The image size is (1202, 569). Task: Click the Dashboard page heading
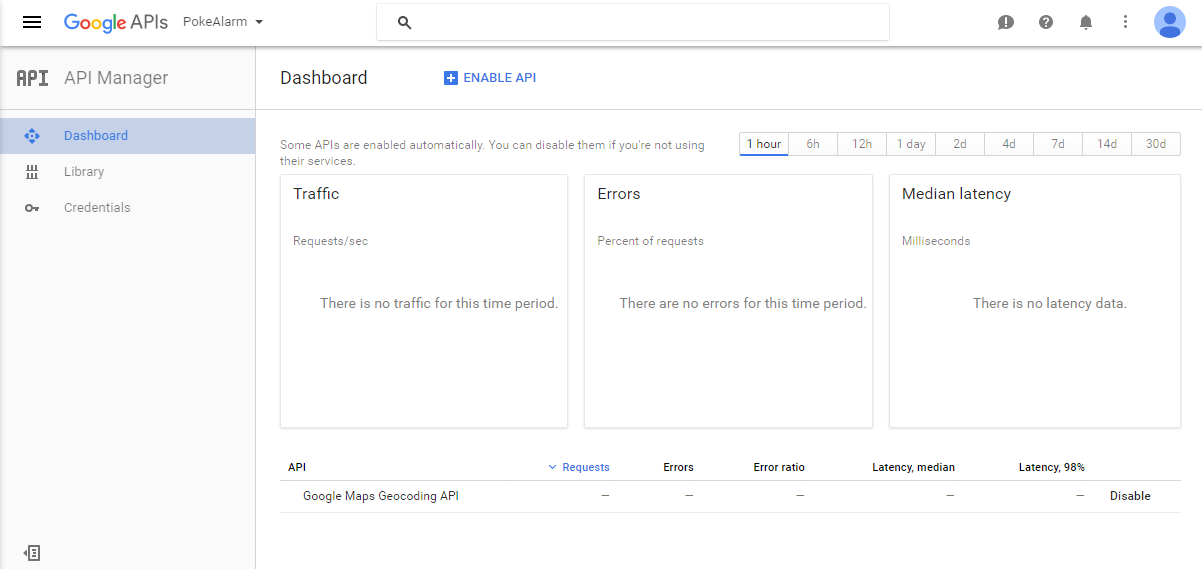tap(324, 78)
